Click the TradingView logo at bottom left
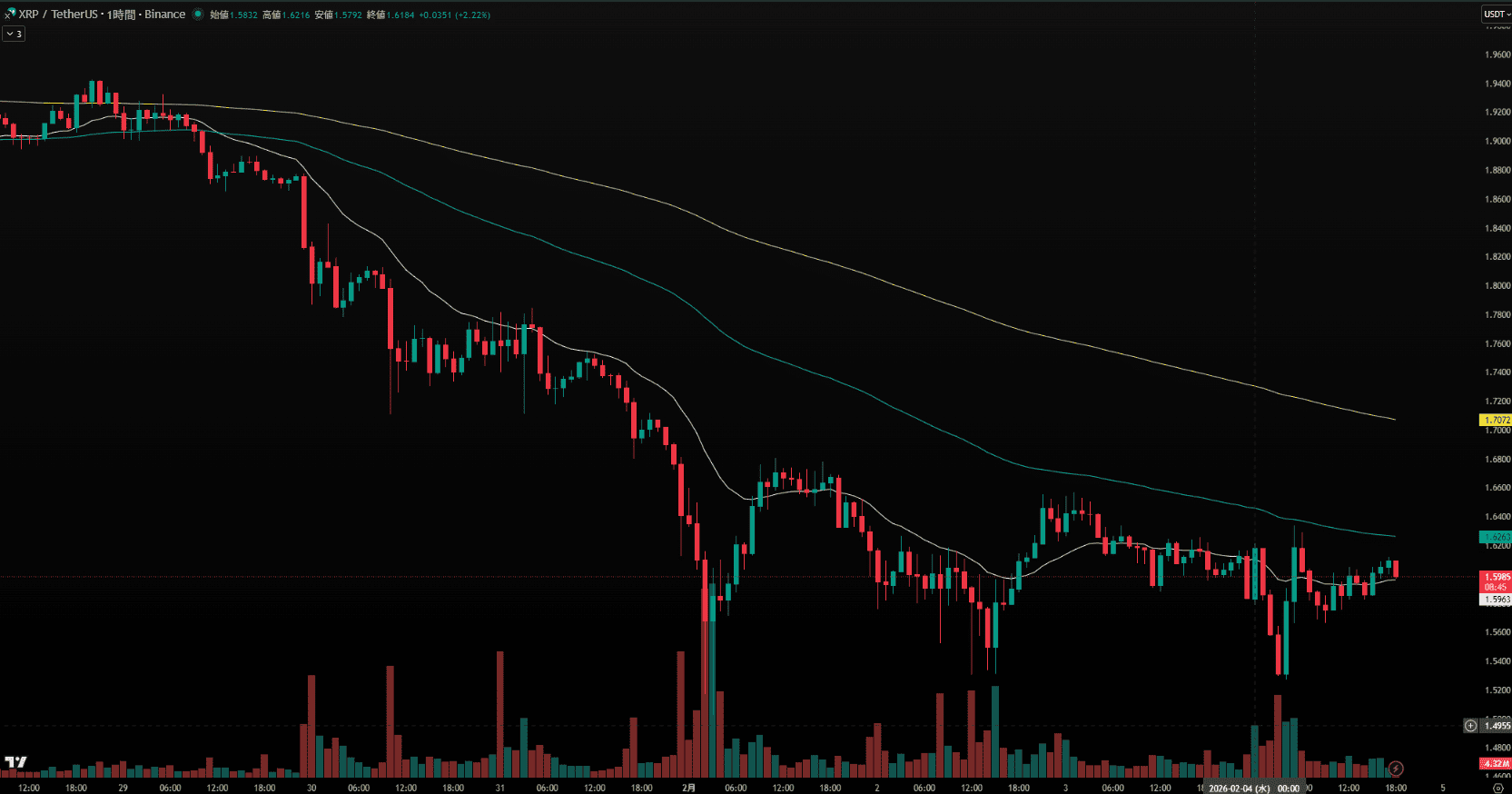This screenshot has width=1512, height=794. pos(15,762)
